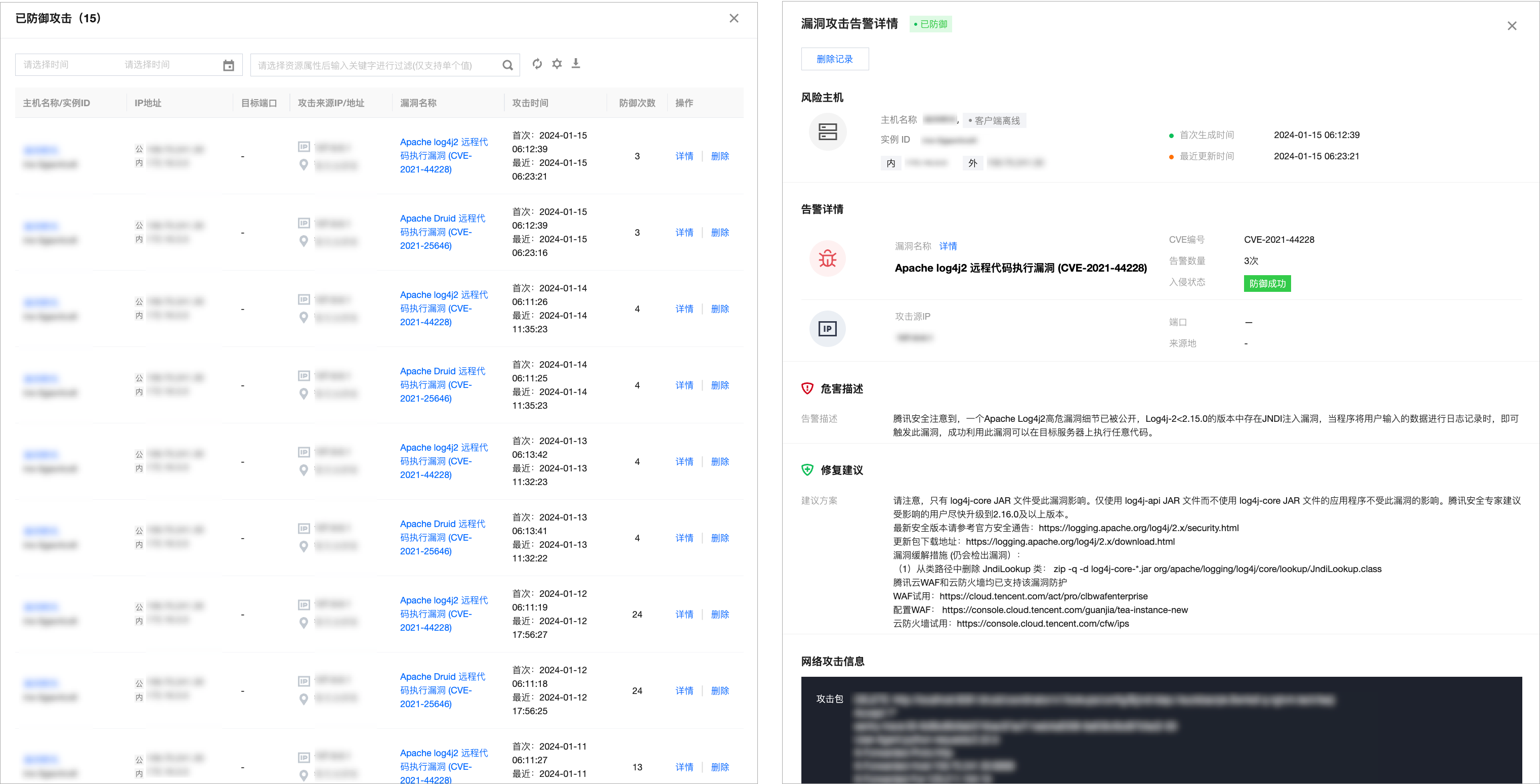
Task: Open the column settings gear icon
Action: tap(557, 64)
